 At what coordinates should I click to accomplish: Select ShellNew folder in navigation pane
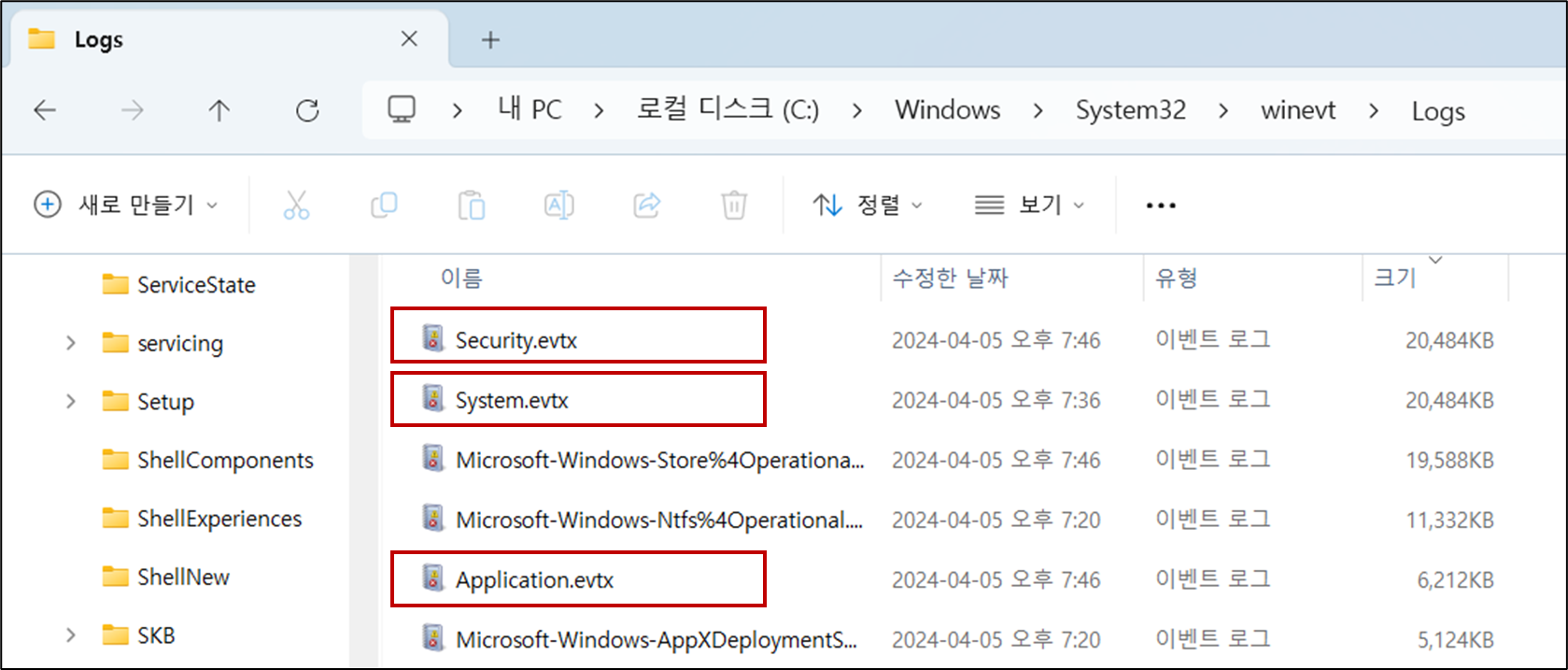pos(183,577)
